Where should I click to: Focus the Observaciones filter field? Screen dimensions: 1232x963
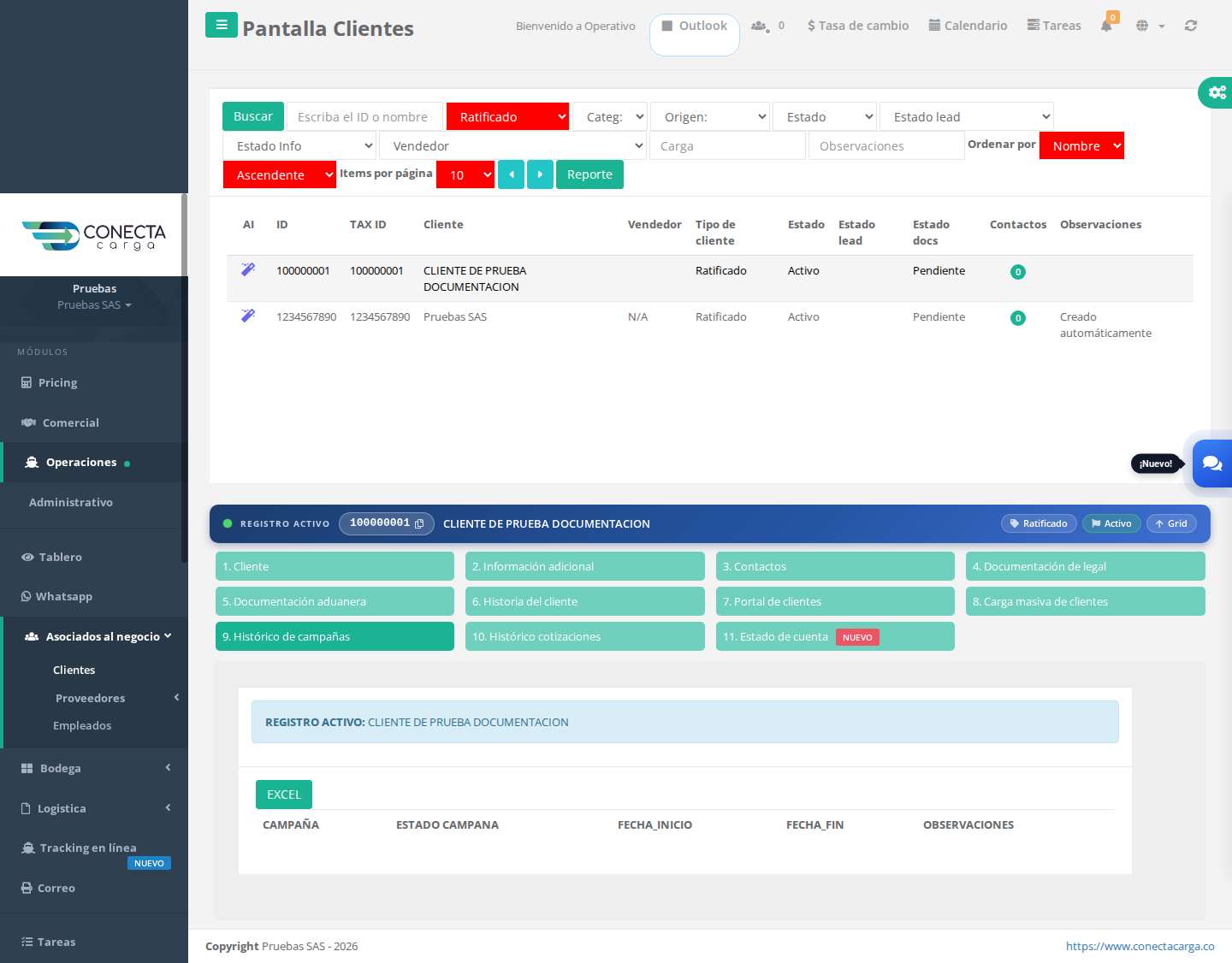tap(886, 146)
